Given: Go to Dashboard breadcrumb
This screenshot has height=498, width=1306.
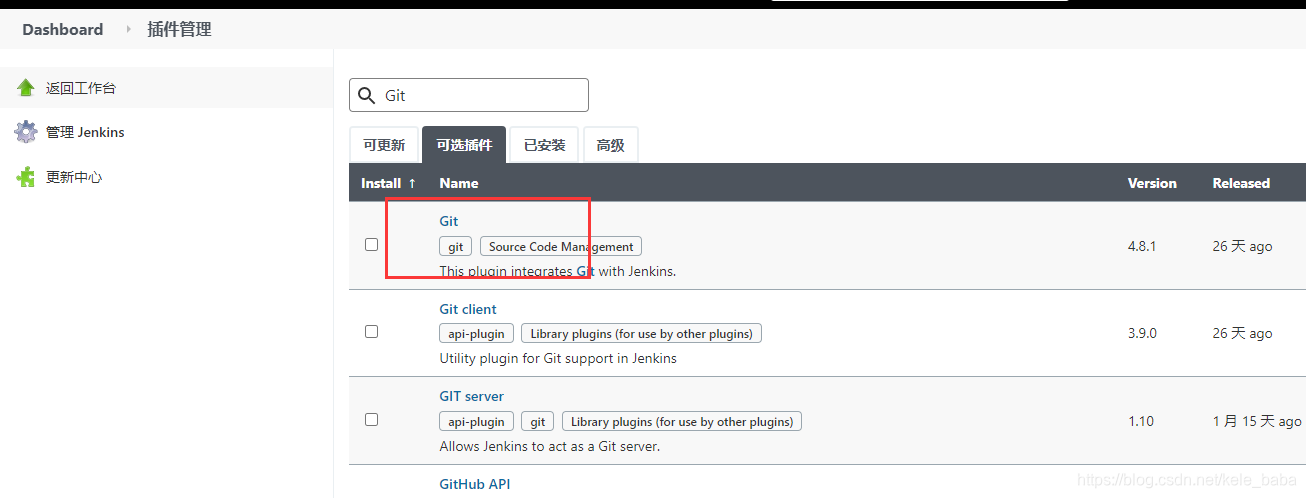Looking at the screenshot, I should pos(63,29).
